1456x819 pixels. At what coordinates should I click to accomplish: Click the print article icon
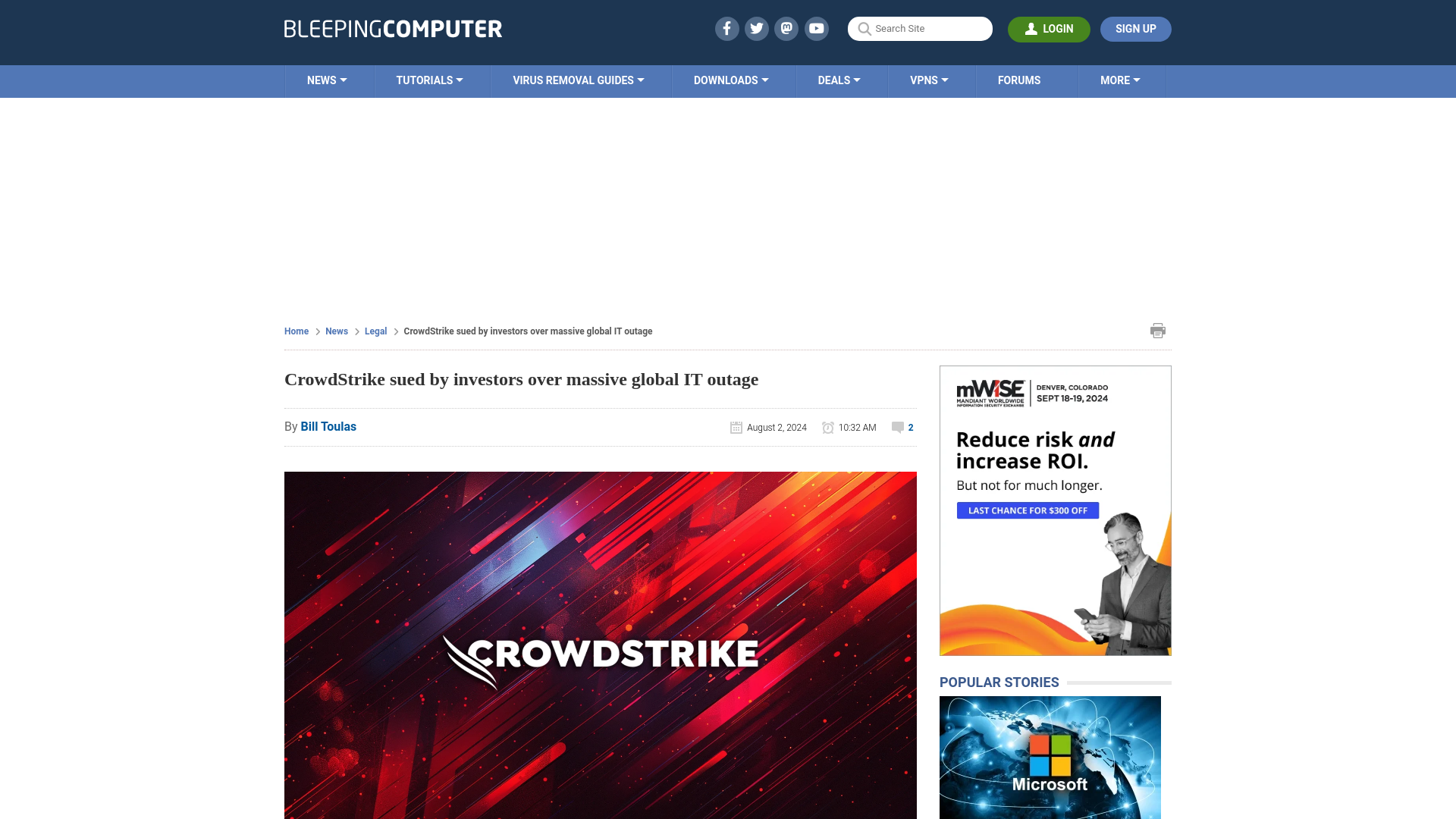[1157, 330]
